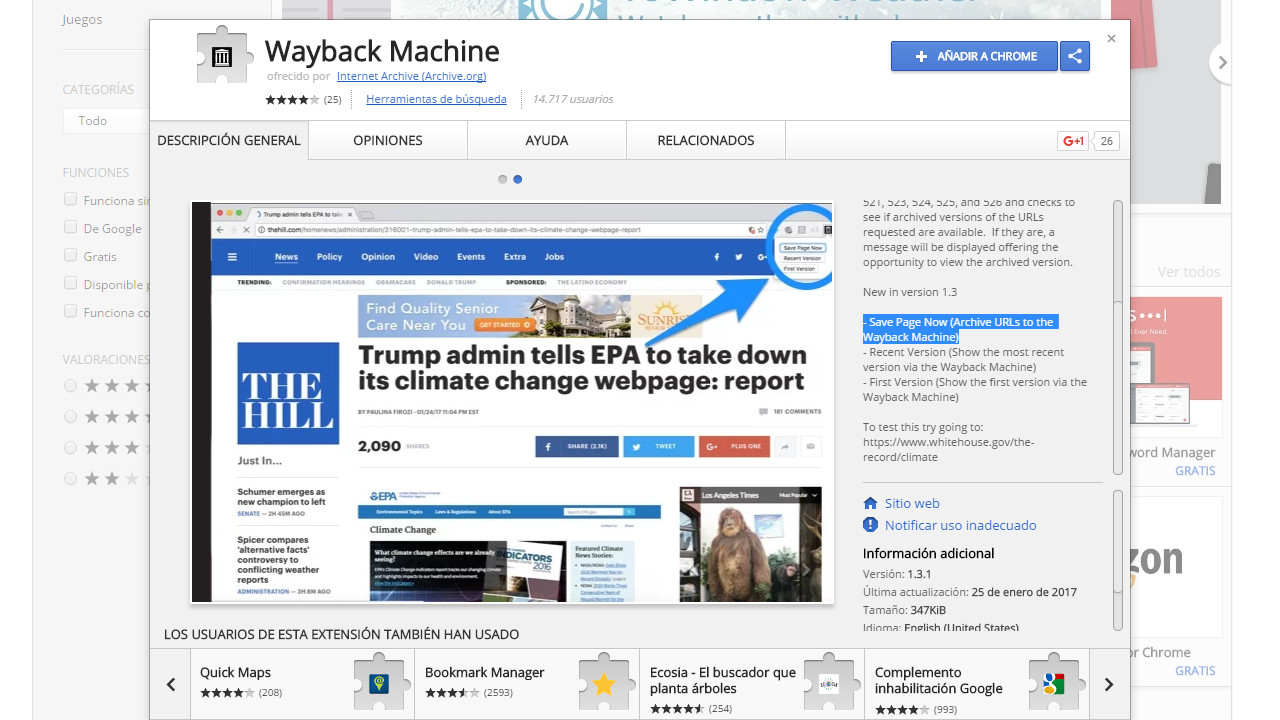Image resolution: width=1280 pixels, height=720 pixels.
Task: Select the four-star rating radio button
Action: (70, 416)
